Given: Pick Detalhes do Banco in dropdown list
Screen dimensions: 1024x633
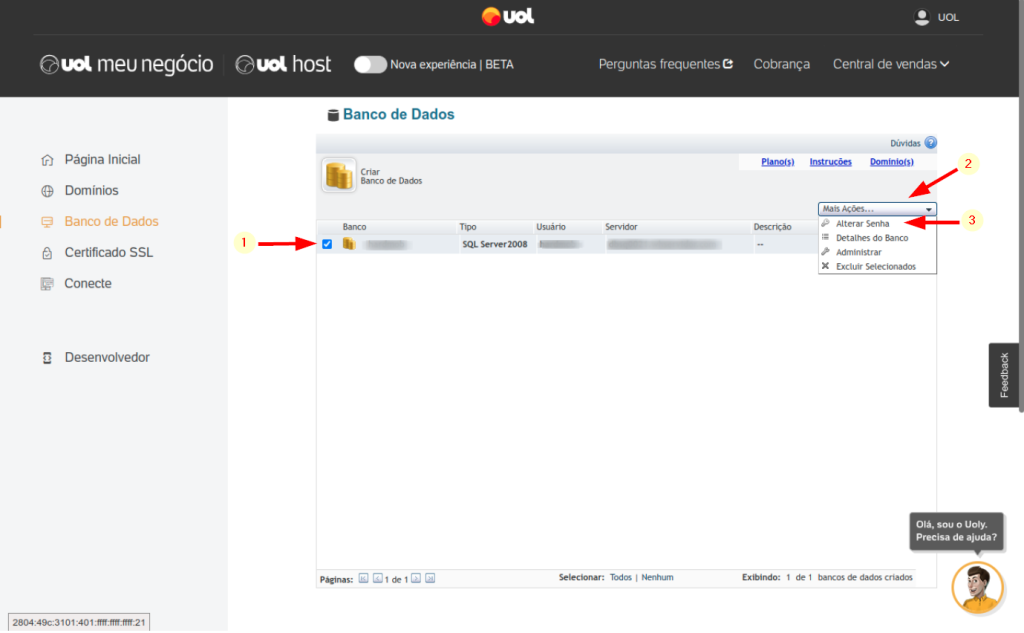Looking at the screenshot, I should (x=871, y=238).
